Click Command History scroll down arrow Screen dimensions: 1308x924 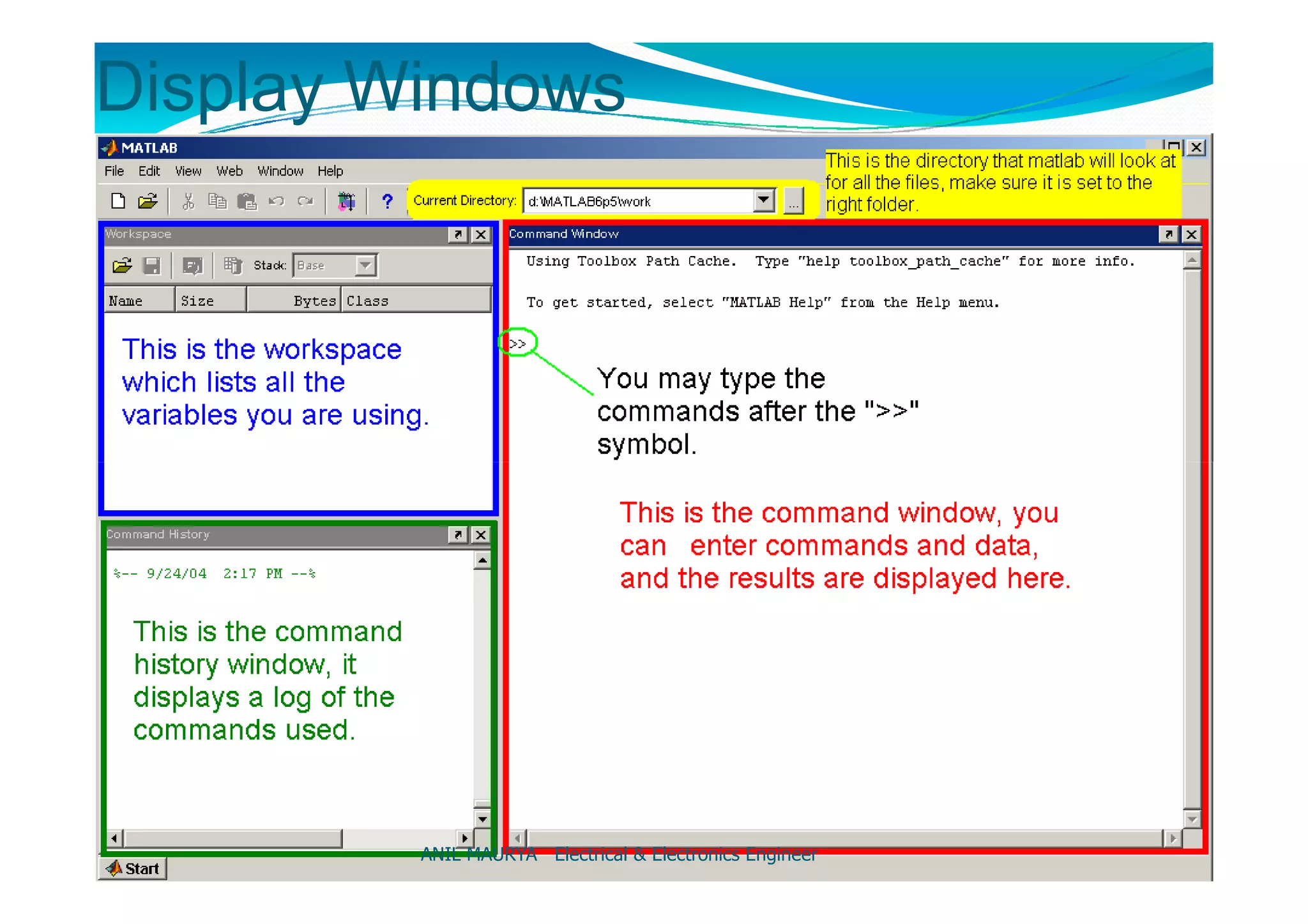(482, 819)
